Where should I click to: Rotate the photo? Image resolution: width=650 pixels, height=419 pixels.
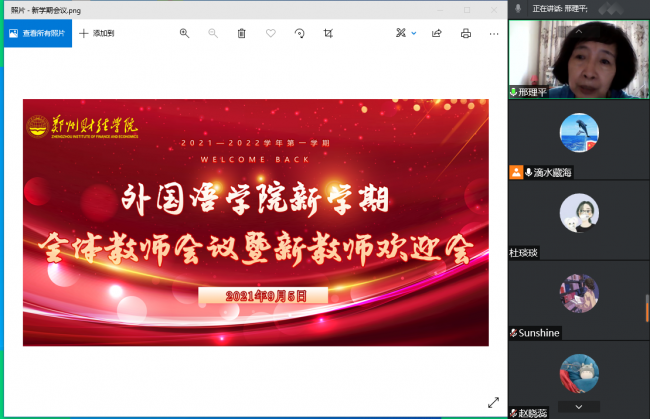(x=299, y=33)
